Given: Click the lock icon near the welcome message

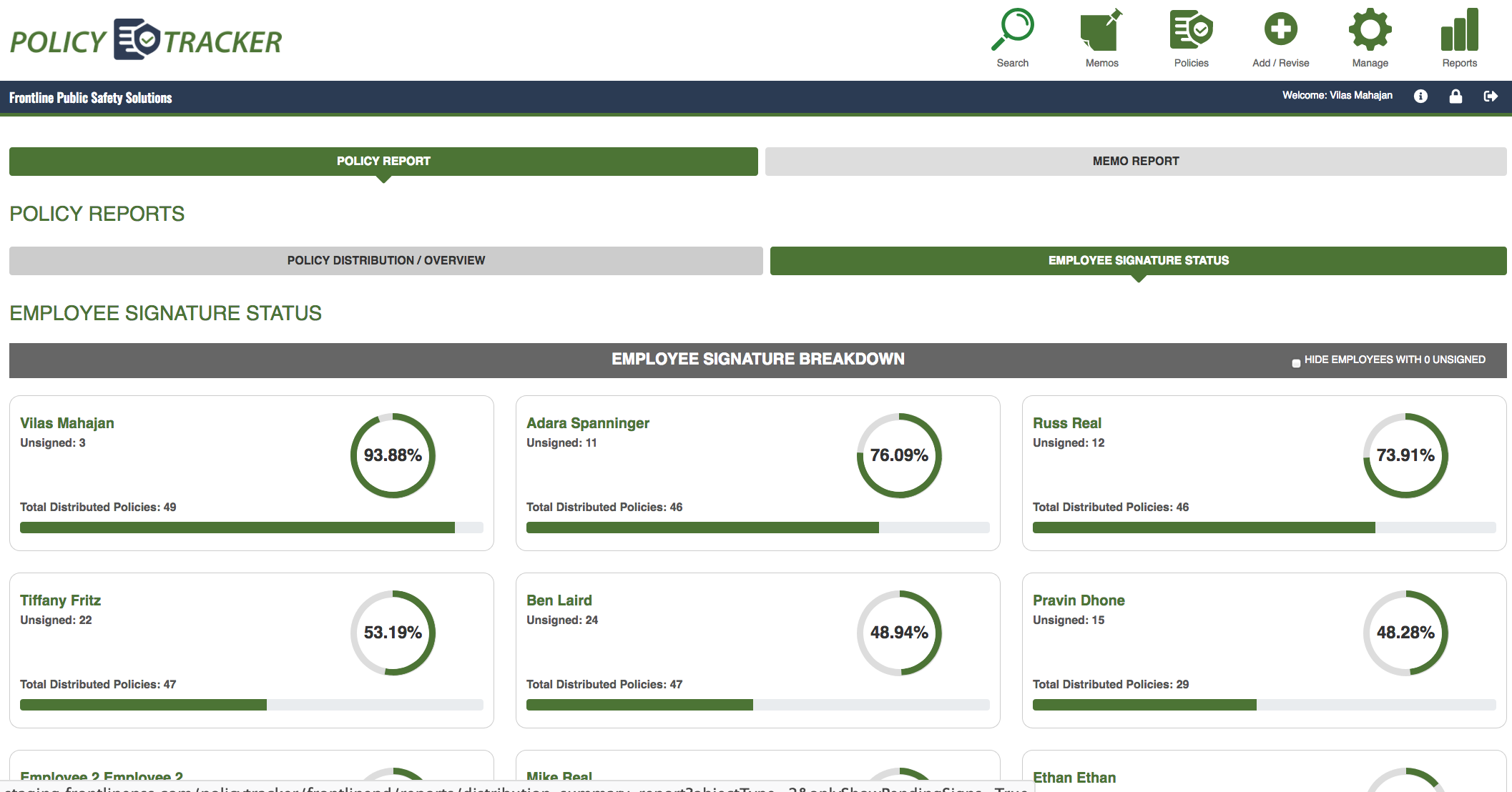Looking at the screenshot, I should point(1456,96).
